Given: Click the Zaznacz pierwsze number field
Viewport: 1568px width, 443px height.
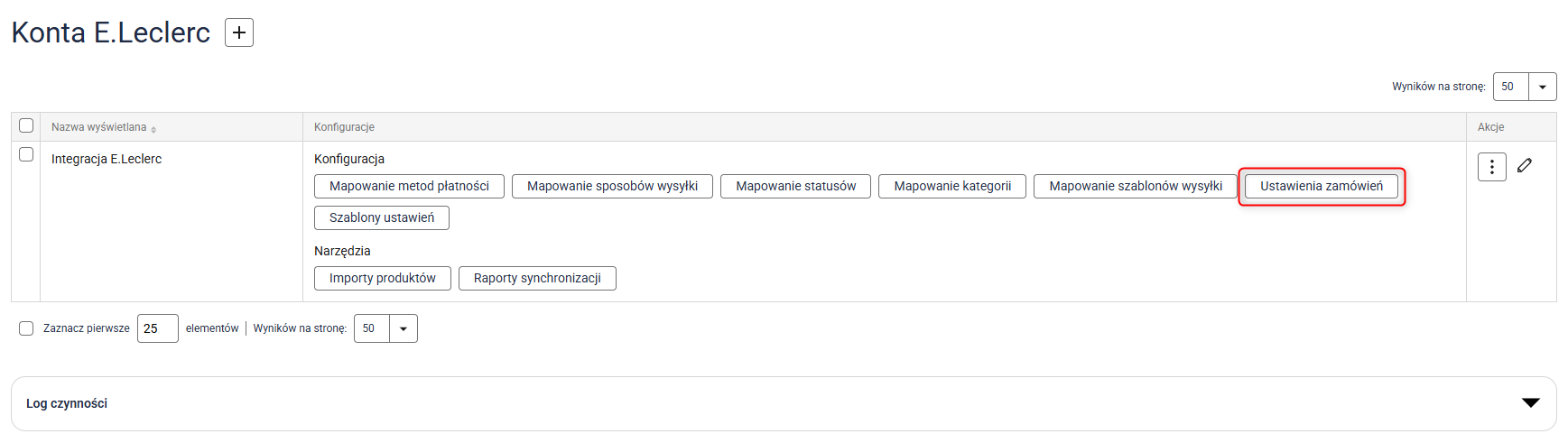Looking at the screenshot, I should click(x=157, y=328).
